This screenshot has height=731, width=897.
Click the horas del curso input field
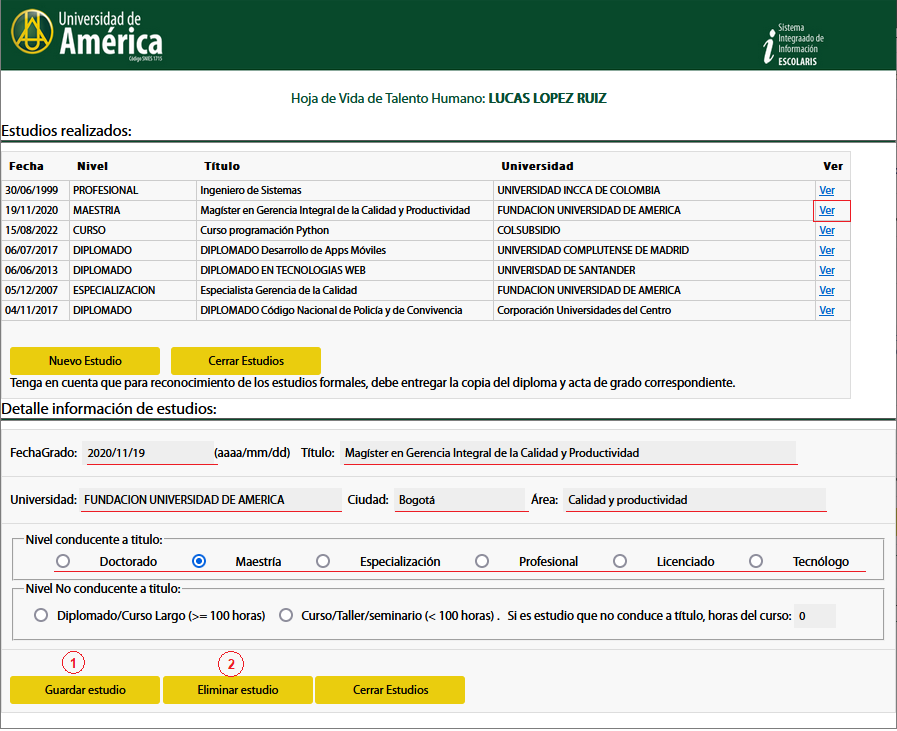click(815, 615)
